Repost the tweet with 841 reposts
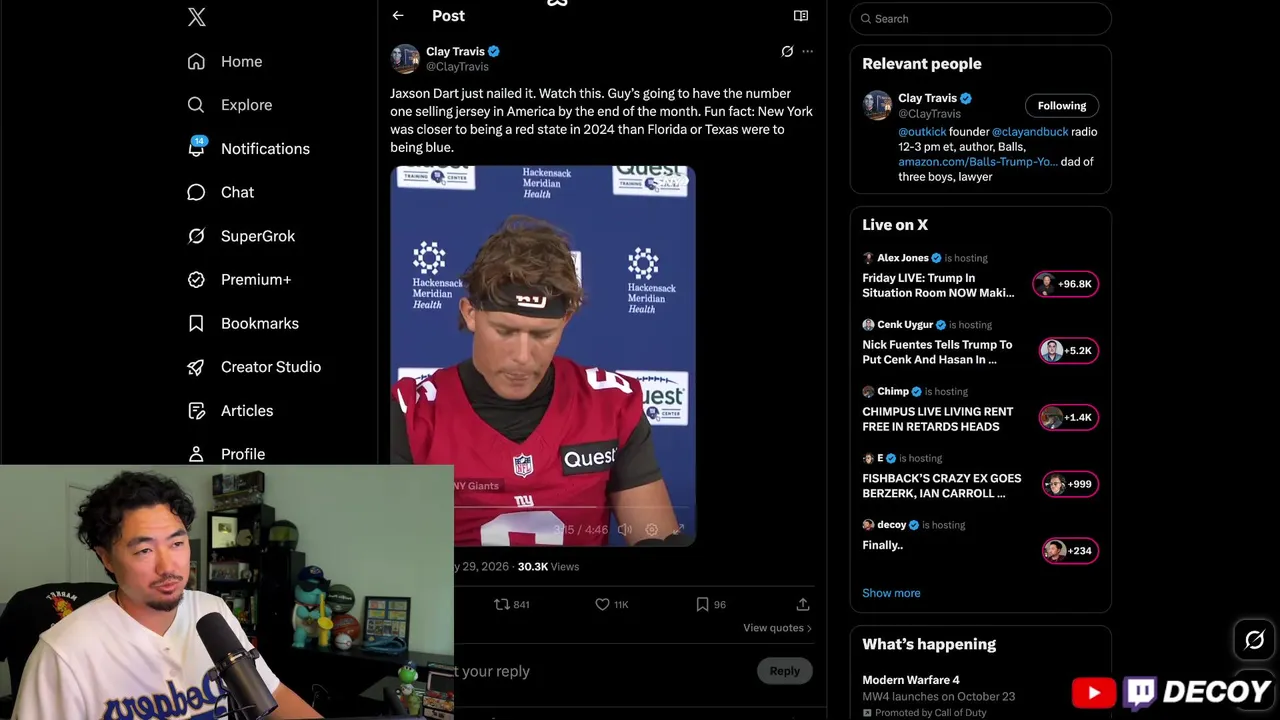The width and height of the screenshot is (1280, 720). (512, 604)
